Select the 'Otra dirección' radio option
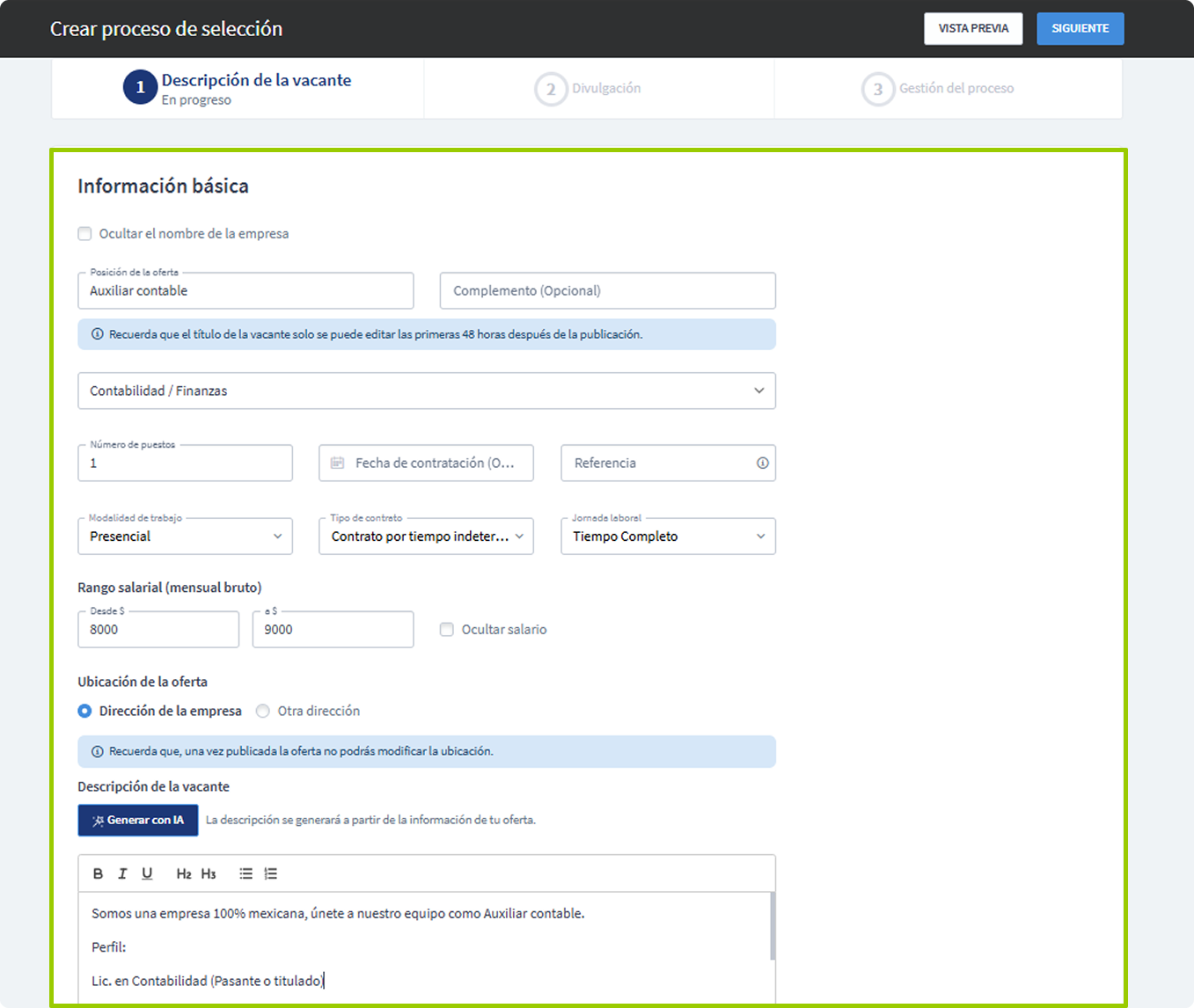Image resolution: width=1194 pixels, height=1008 pixels. (x=262, y=711)
